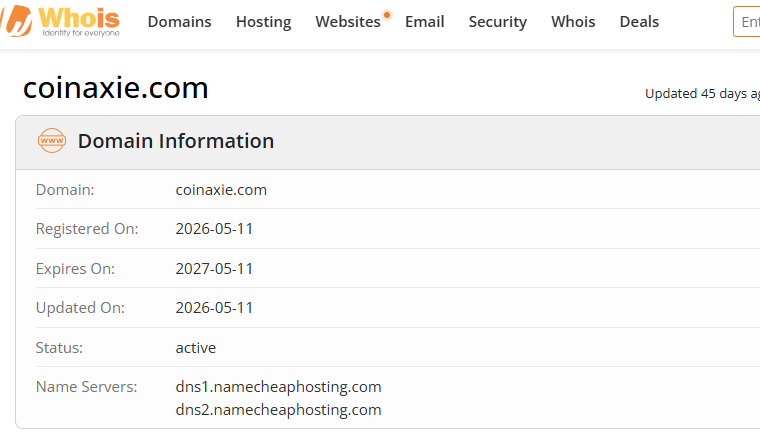Click dns1.namecheaphosting.com name server
The height and width of the screenshot is (440, 760).
click(x=278, y=387)
